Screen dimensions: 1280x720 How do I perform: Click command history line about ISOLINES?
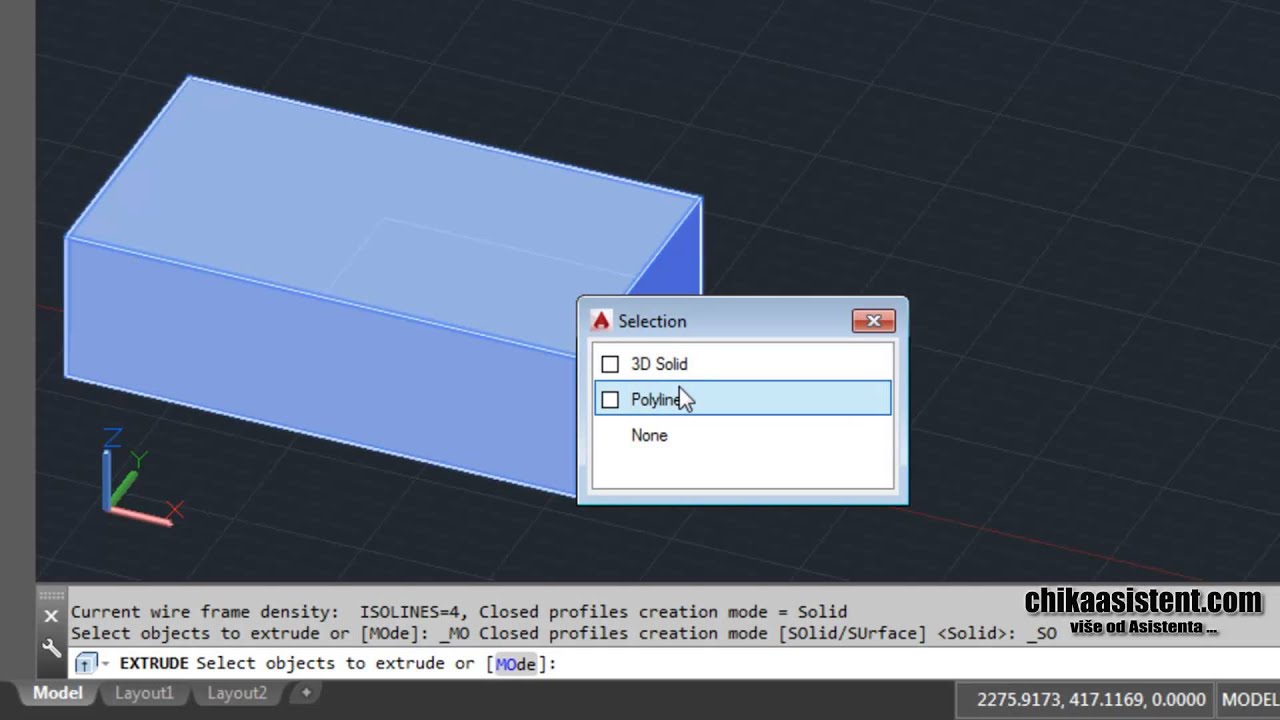459,612
